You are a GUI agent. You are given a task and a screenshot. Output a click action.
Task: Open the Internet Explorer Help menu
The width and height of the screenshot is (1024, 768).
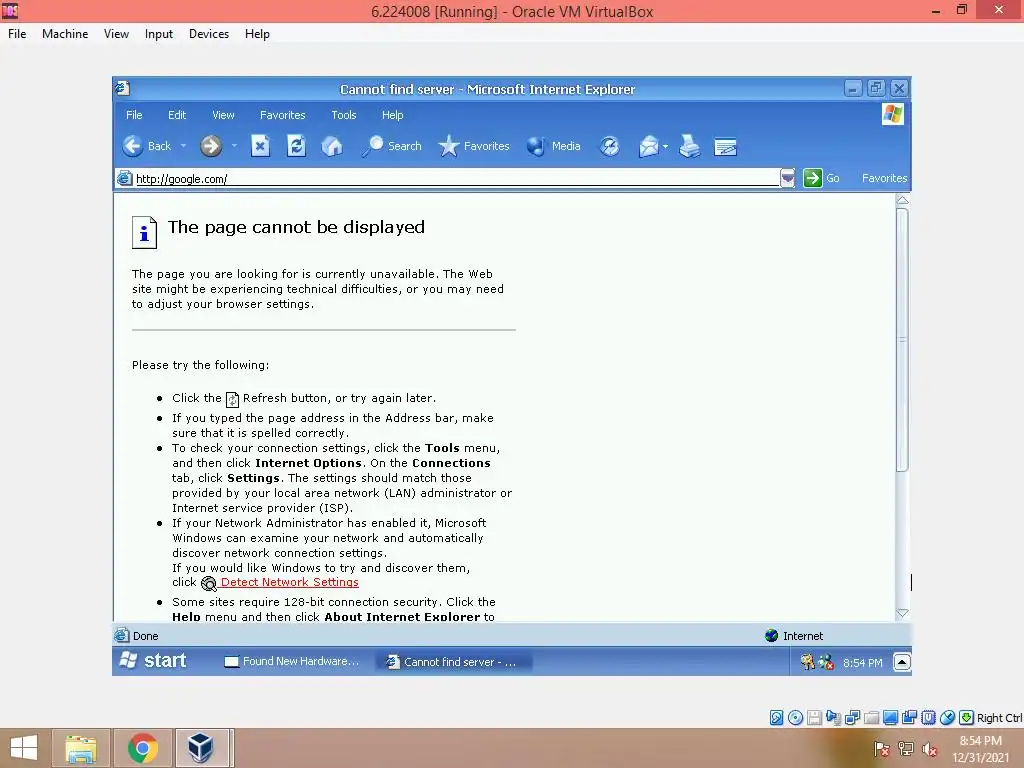pyautogui.click(x=392, y=115)
